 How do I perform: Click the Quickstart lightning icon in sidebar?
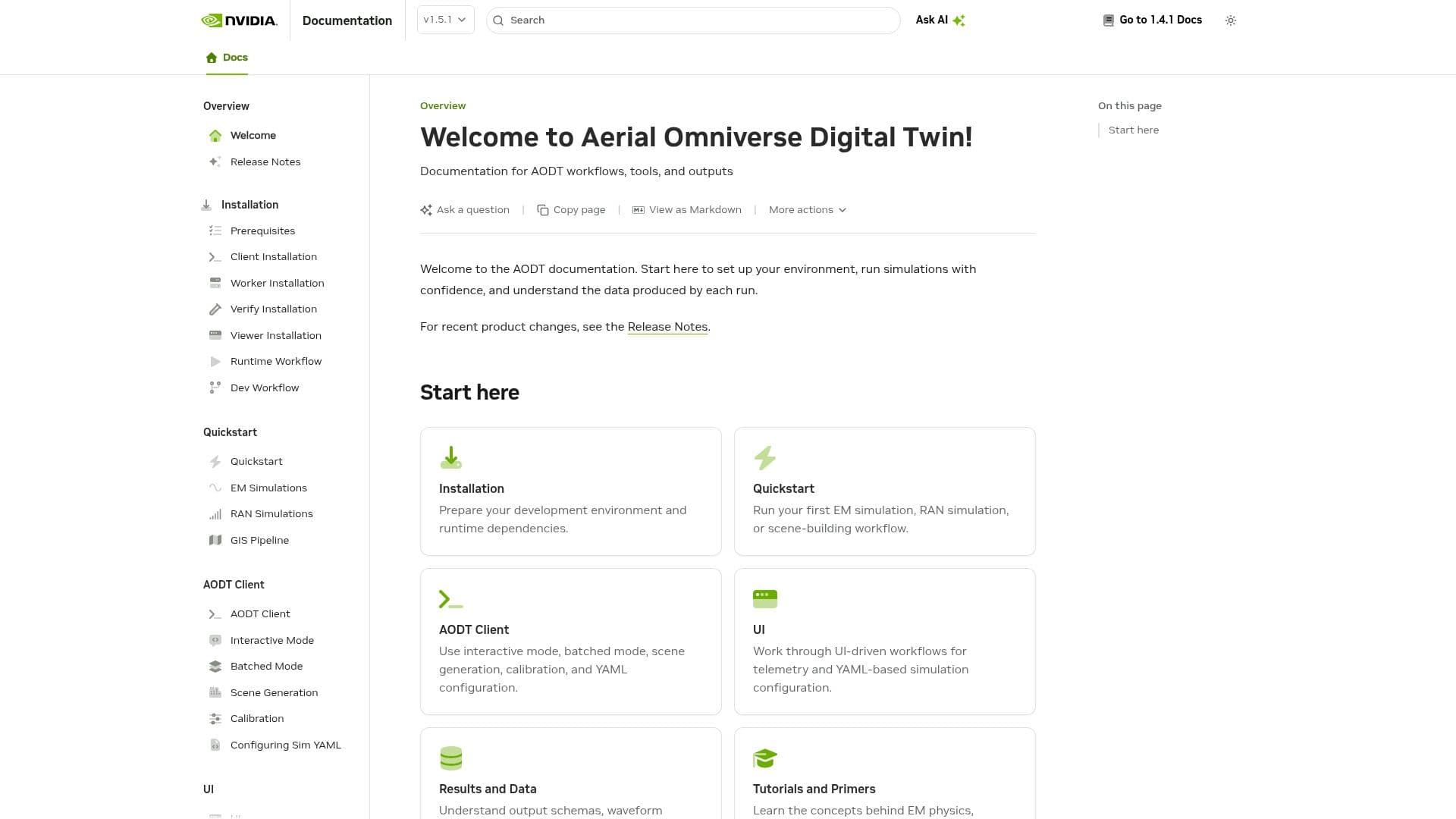215,462
